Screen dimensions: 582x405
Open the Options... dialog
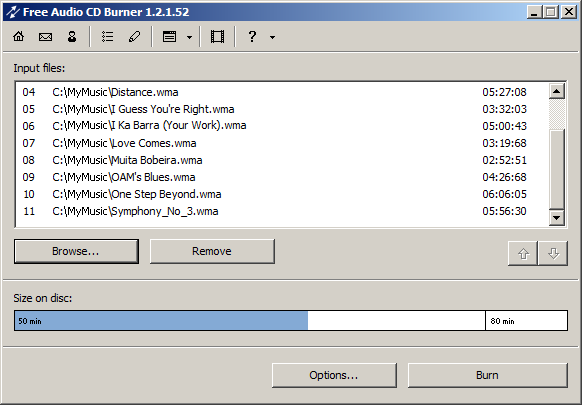[x=334, y=375]
